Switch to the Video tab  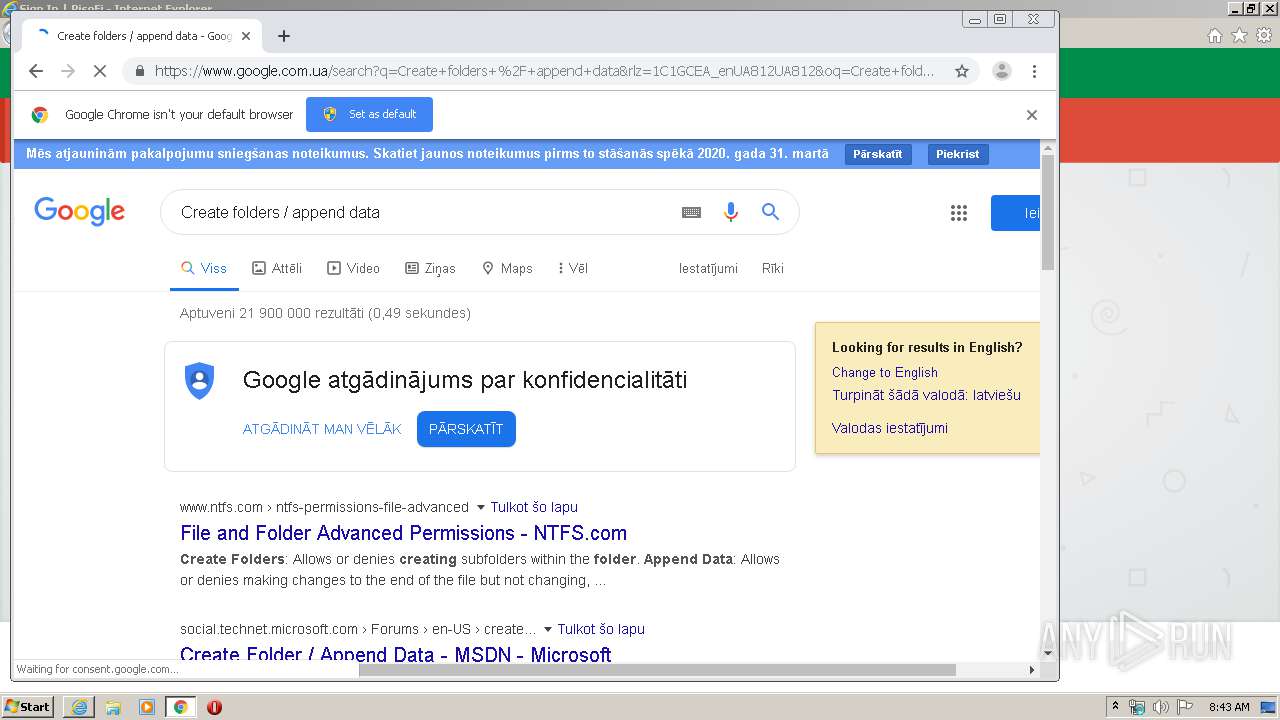[x=354, y=268]
